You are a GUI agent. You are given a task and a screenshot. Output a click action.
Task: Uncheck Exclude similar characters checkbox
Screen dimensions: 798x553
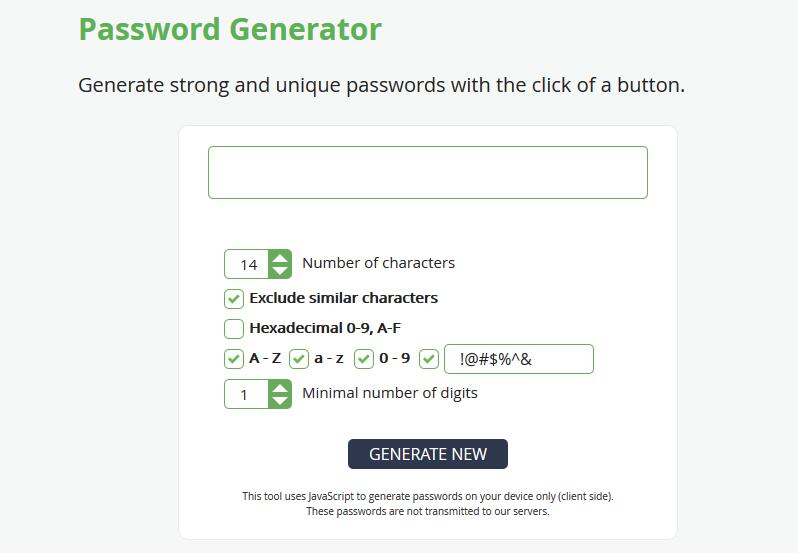234,299
